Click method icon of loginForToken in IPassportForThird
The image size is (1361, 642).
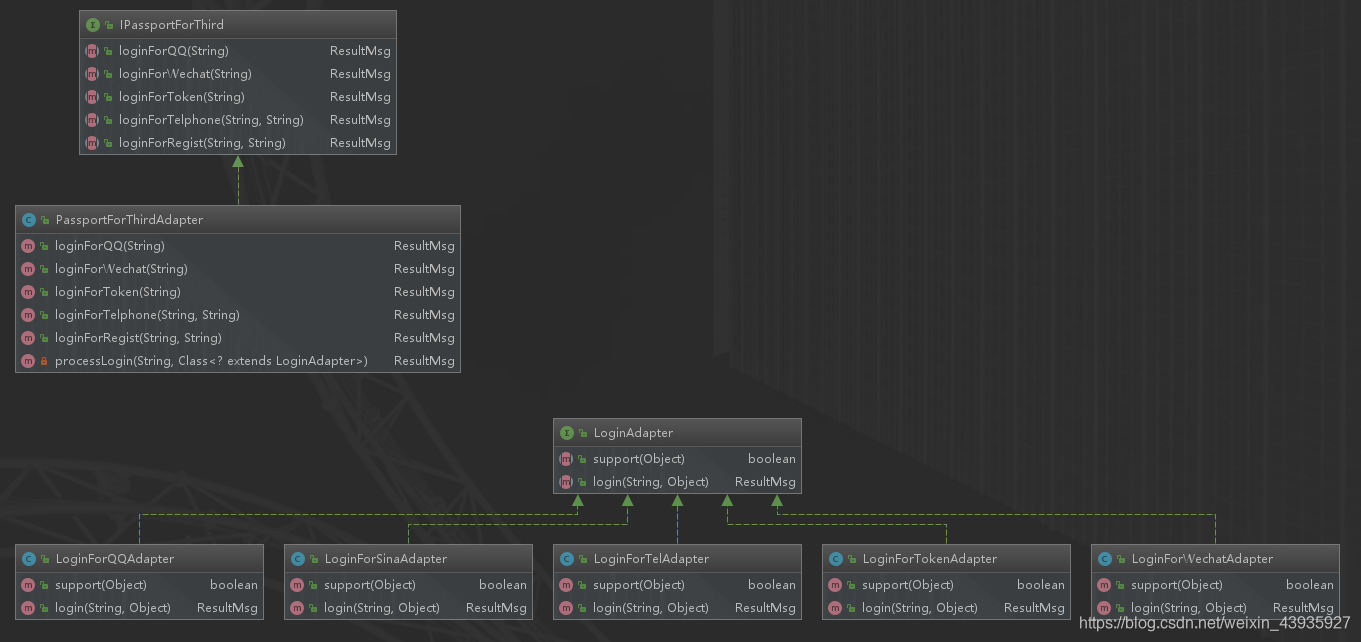[x=92, y=97]
